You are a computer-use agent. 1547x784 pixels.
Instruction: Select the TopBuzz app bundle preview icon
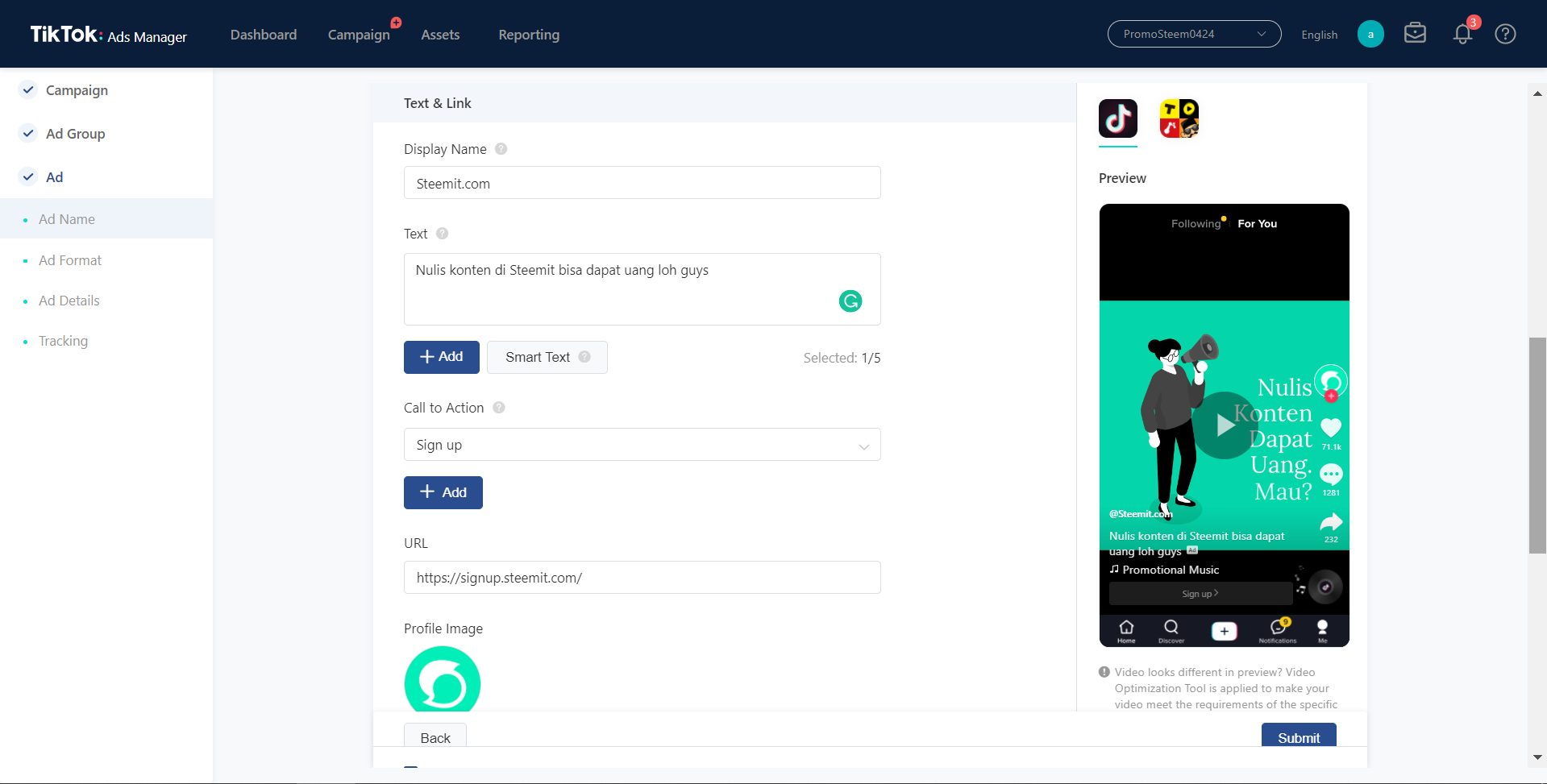click(x=1179, y=118)
